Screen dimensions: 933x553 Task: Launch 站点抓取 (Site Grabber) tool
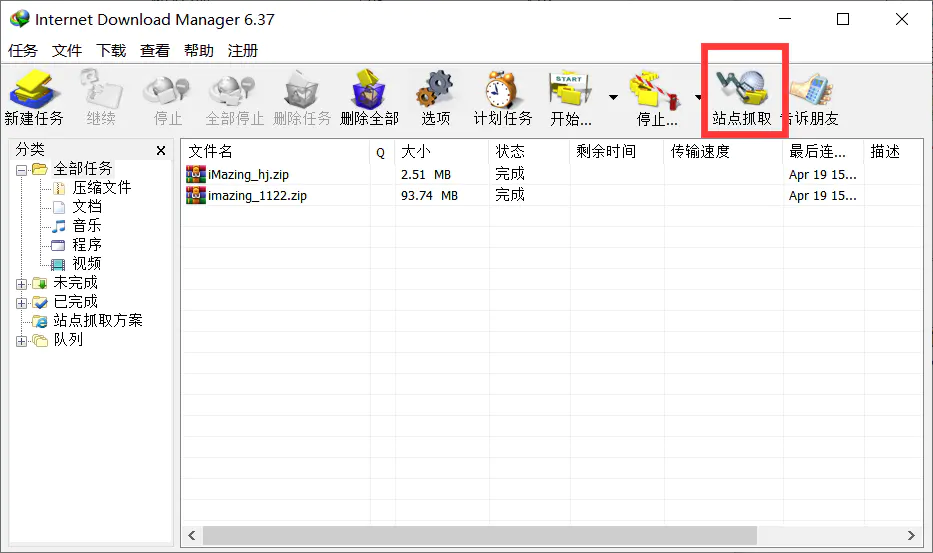pos(742,97)
